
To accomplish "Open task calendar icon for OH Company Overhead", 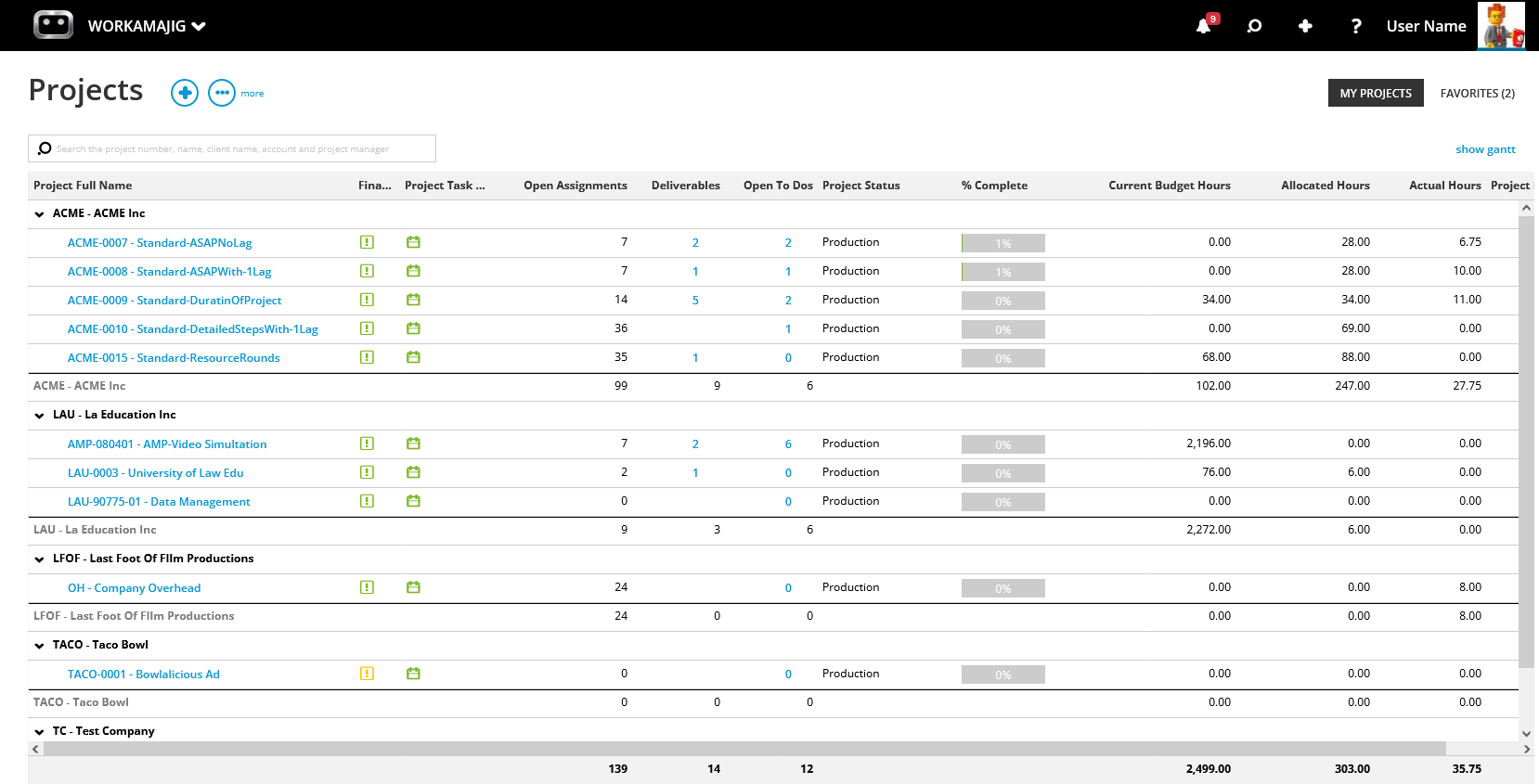I will (413, 587).
